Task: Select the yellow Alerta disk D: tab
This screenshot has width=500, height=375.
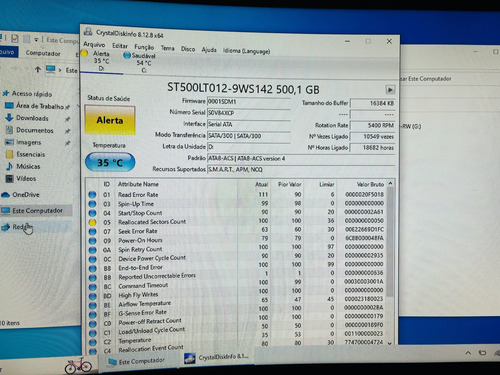Action: point(101,61)
